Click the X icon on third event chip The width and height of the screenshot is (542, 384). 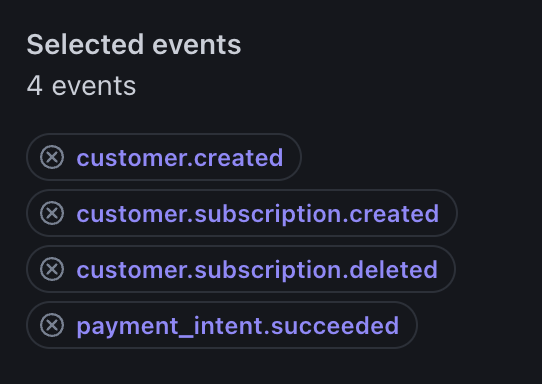pyautogui.click(x=52, y=269)
